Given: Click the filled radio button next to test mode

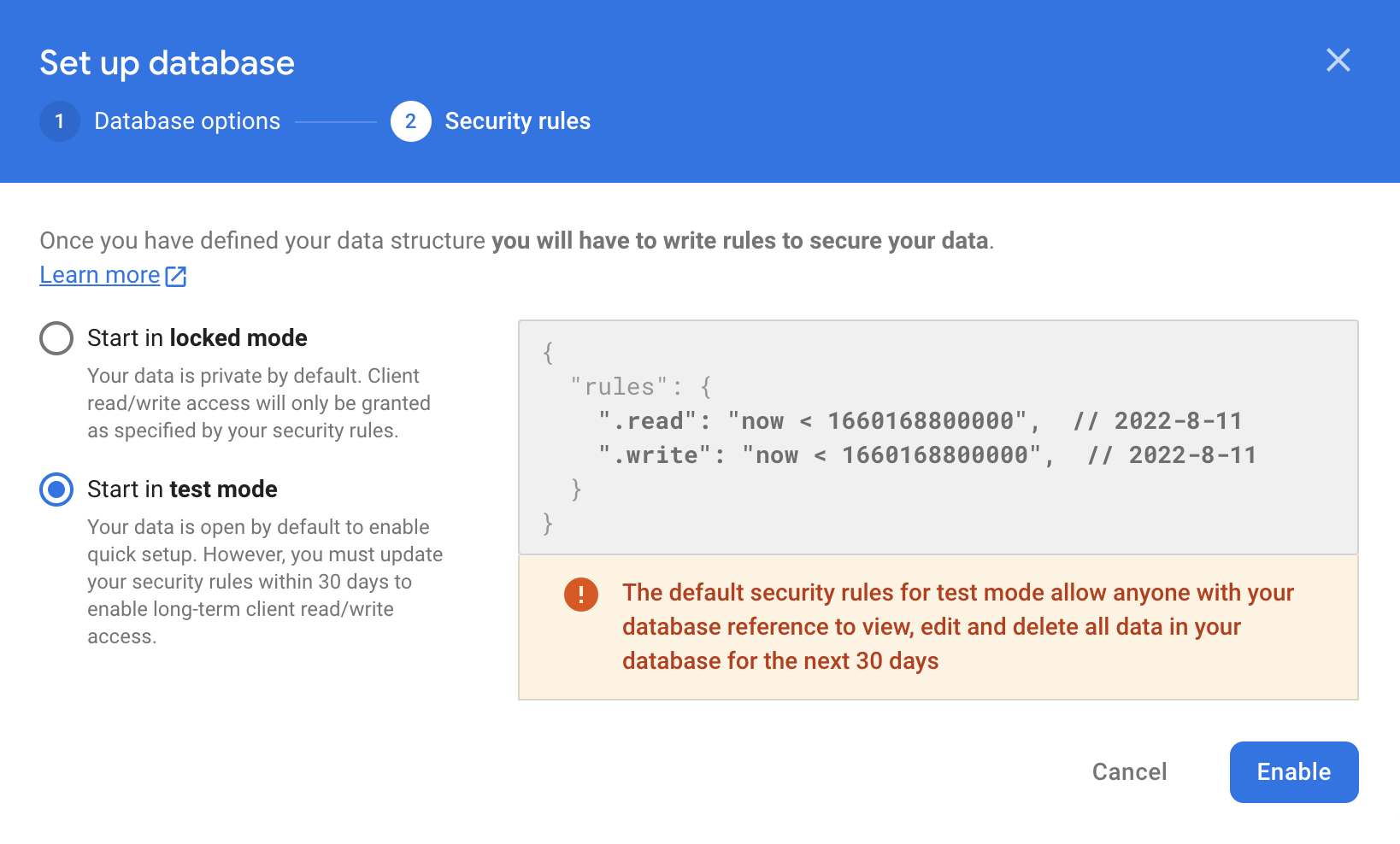Looking at the screenshot, I should (56, 489).
